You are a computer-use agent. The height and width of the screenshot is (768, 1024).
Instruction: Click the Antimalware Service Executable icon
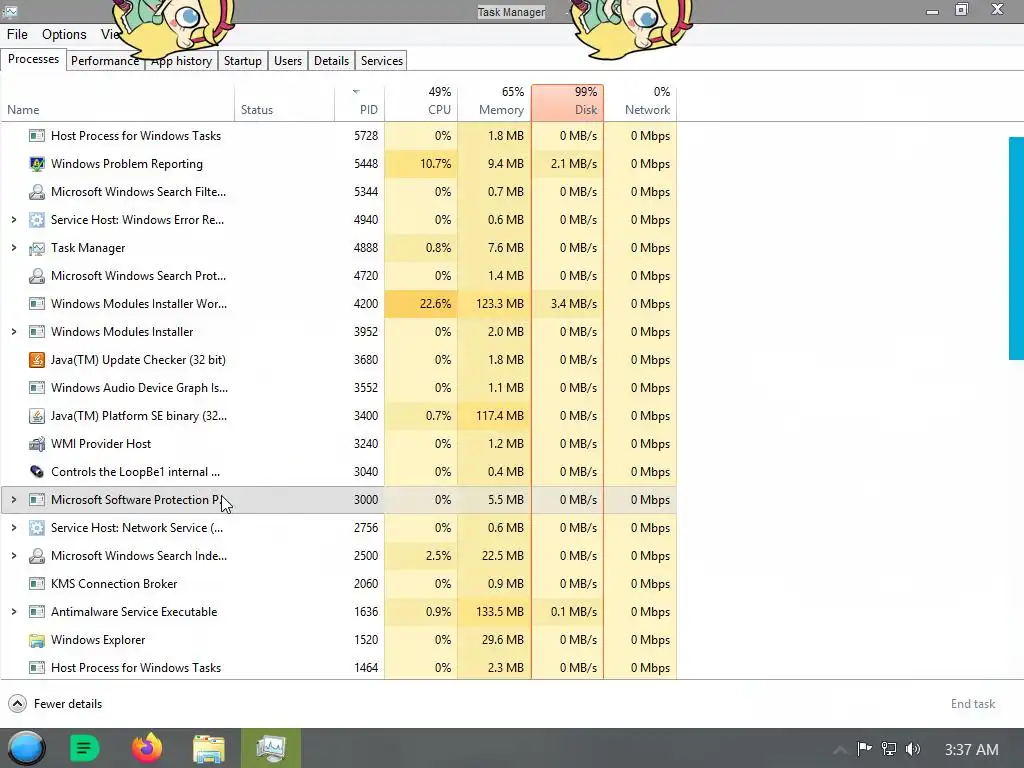[x=37, y=612]
